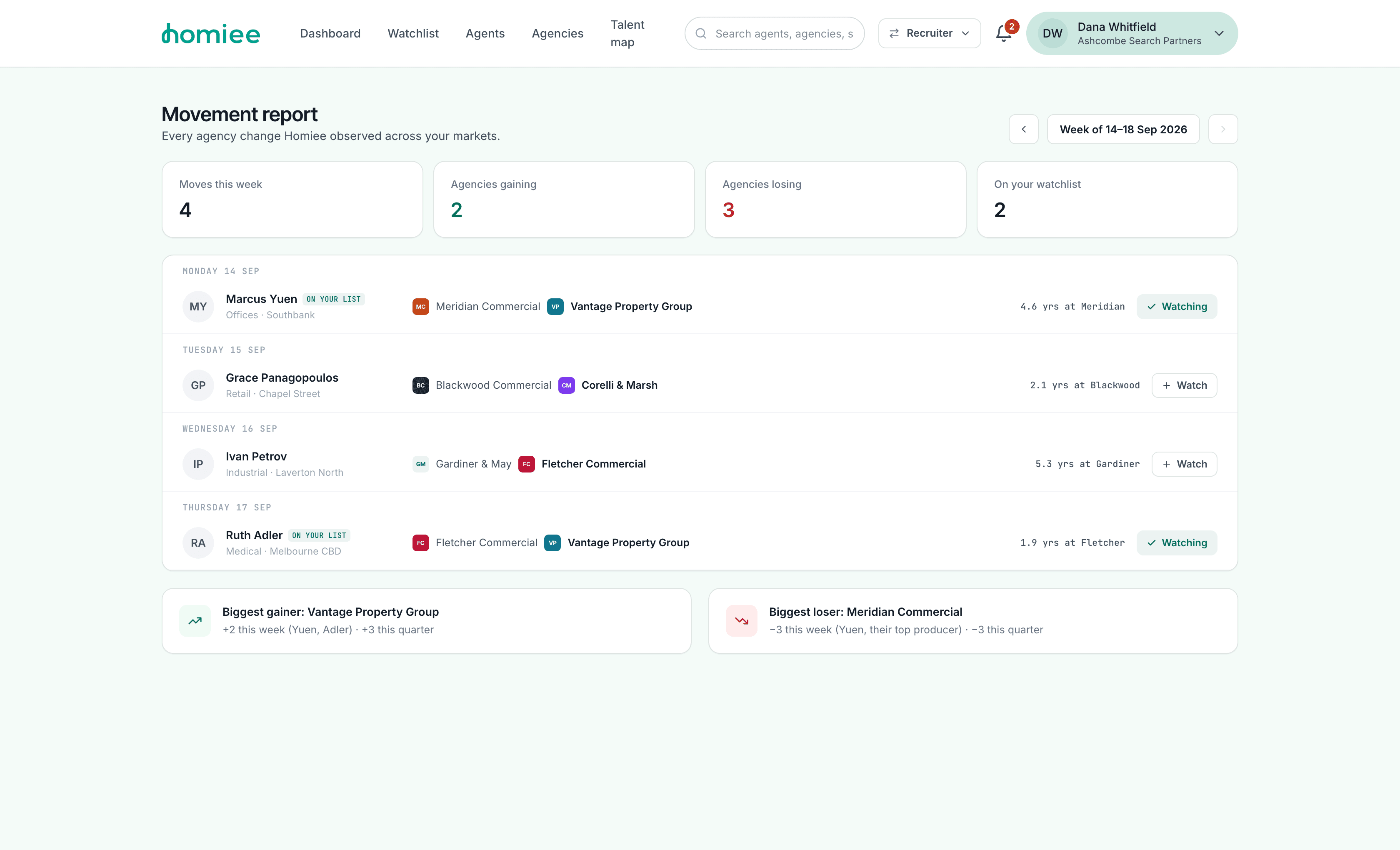This screenshot has width=1400, height=850.
Task: Open the notifications bell
Action: pos(1003,33)
